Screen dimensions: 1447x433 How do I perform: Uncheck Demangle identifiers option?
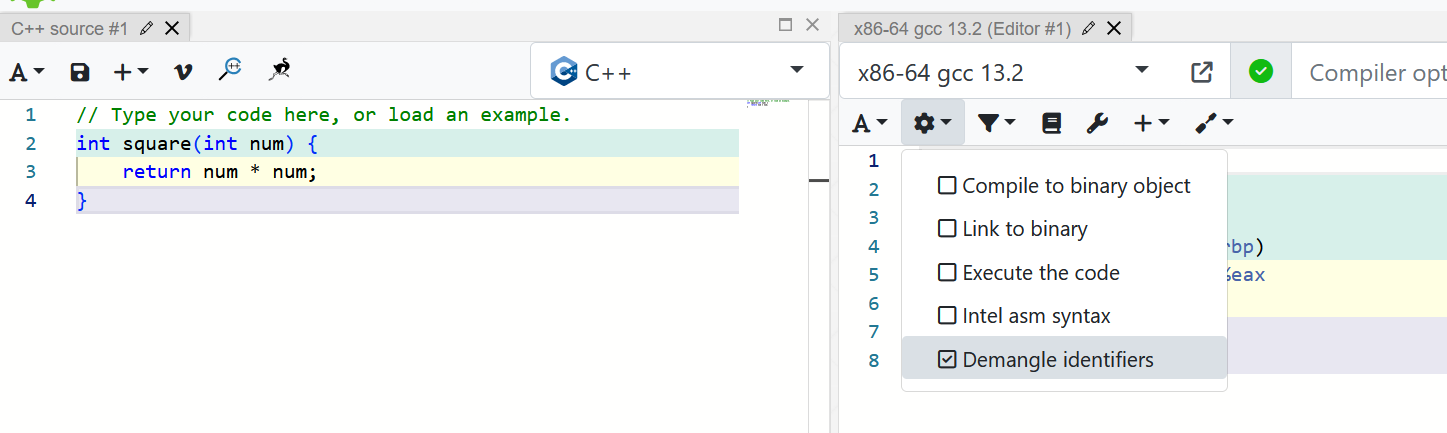[x=947, y=360]
